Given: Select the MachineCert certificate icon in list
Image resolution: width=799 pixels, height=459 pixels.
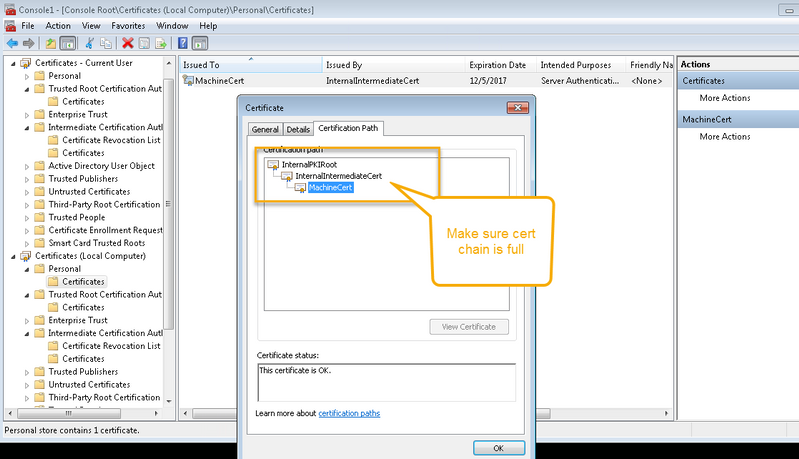Looking at the screenshot, I should click(x=189, y=80).
